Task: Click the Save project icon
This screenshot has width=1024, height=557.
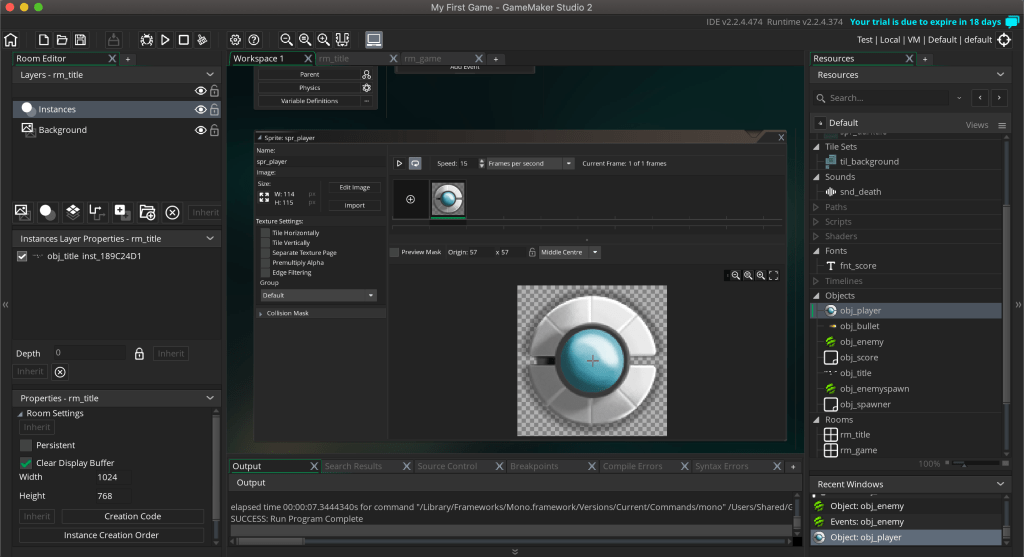Action: pos(79,40)
